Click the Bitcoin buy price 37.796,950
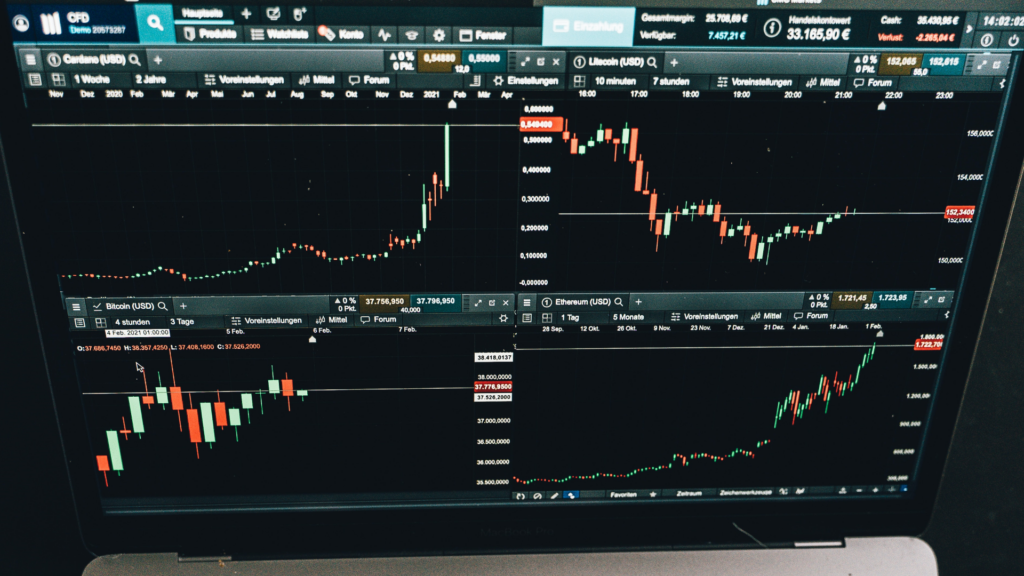Image resolution: width=1024 pixels, height=576 pixels. click(x=436, y=300)
